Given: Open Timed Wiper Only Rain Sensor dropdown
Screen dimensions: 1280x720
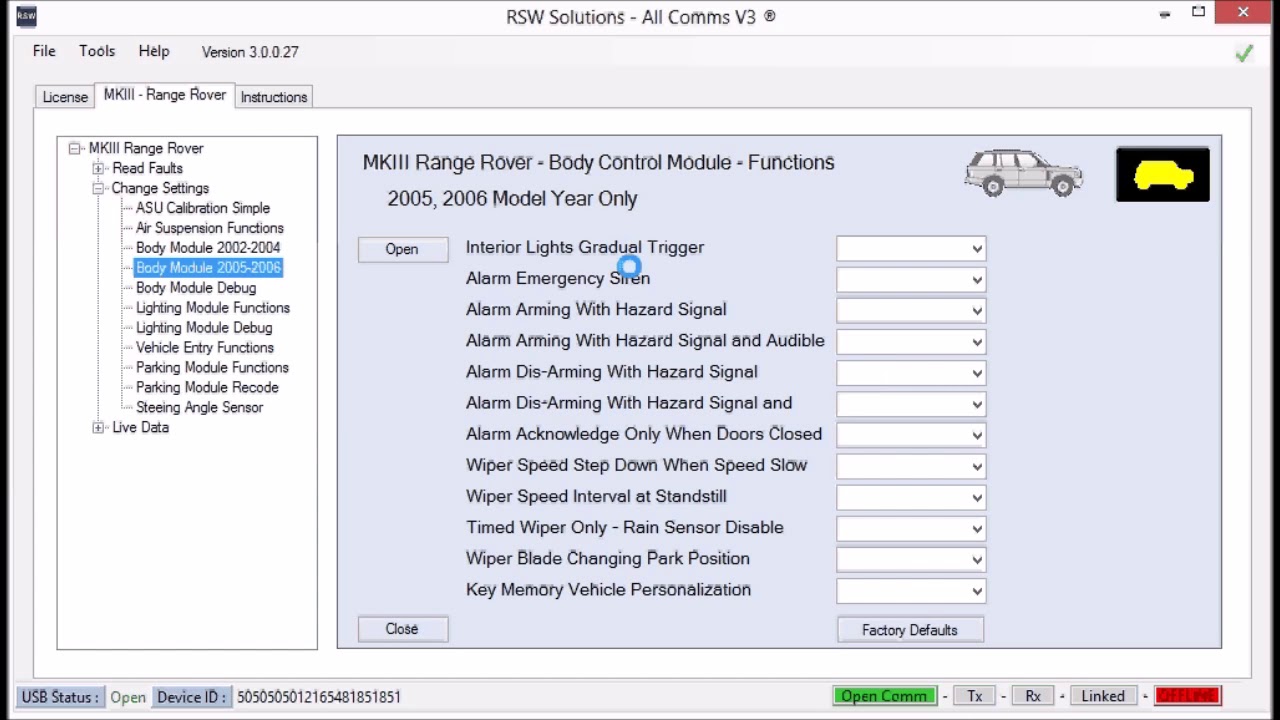Looking at the screenshot, I should (911, 528).
